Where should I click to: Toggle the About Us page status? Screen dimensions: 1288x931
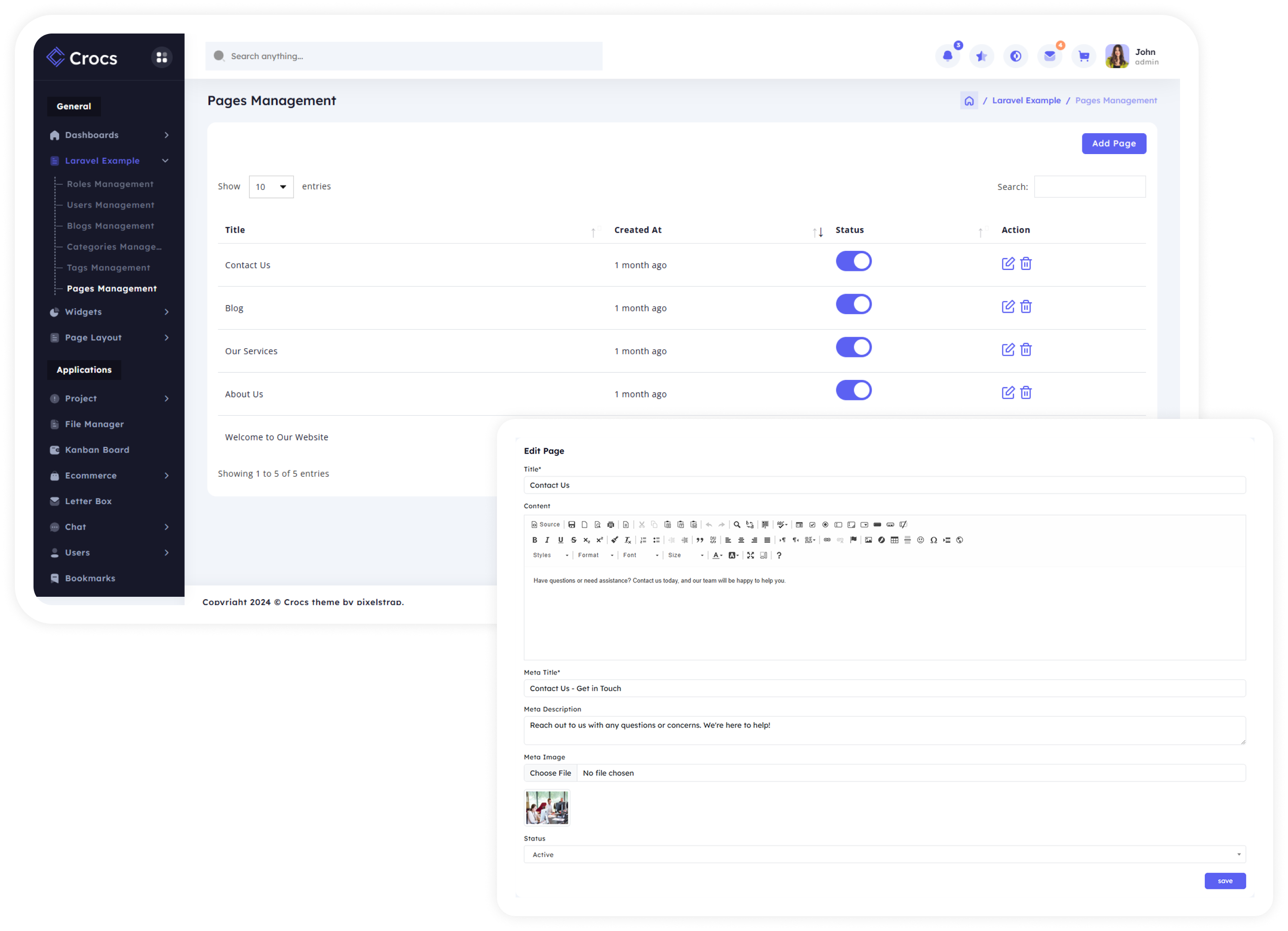coord(853,390)
